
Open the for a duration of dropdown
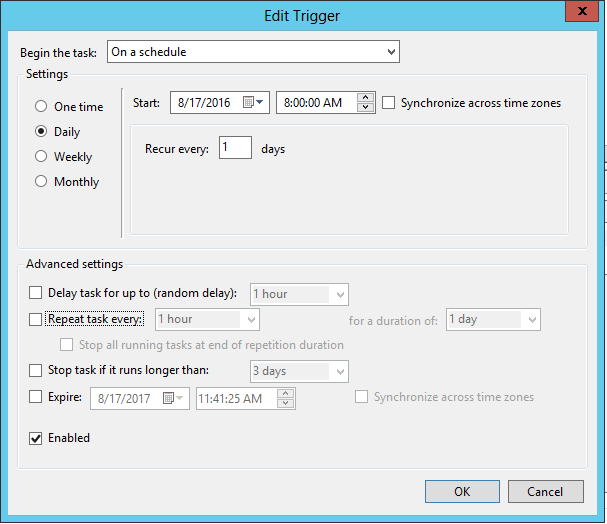[x=494, y=320]
